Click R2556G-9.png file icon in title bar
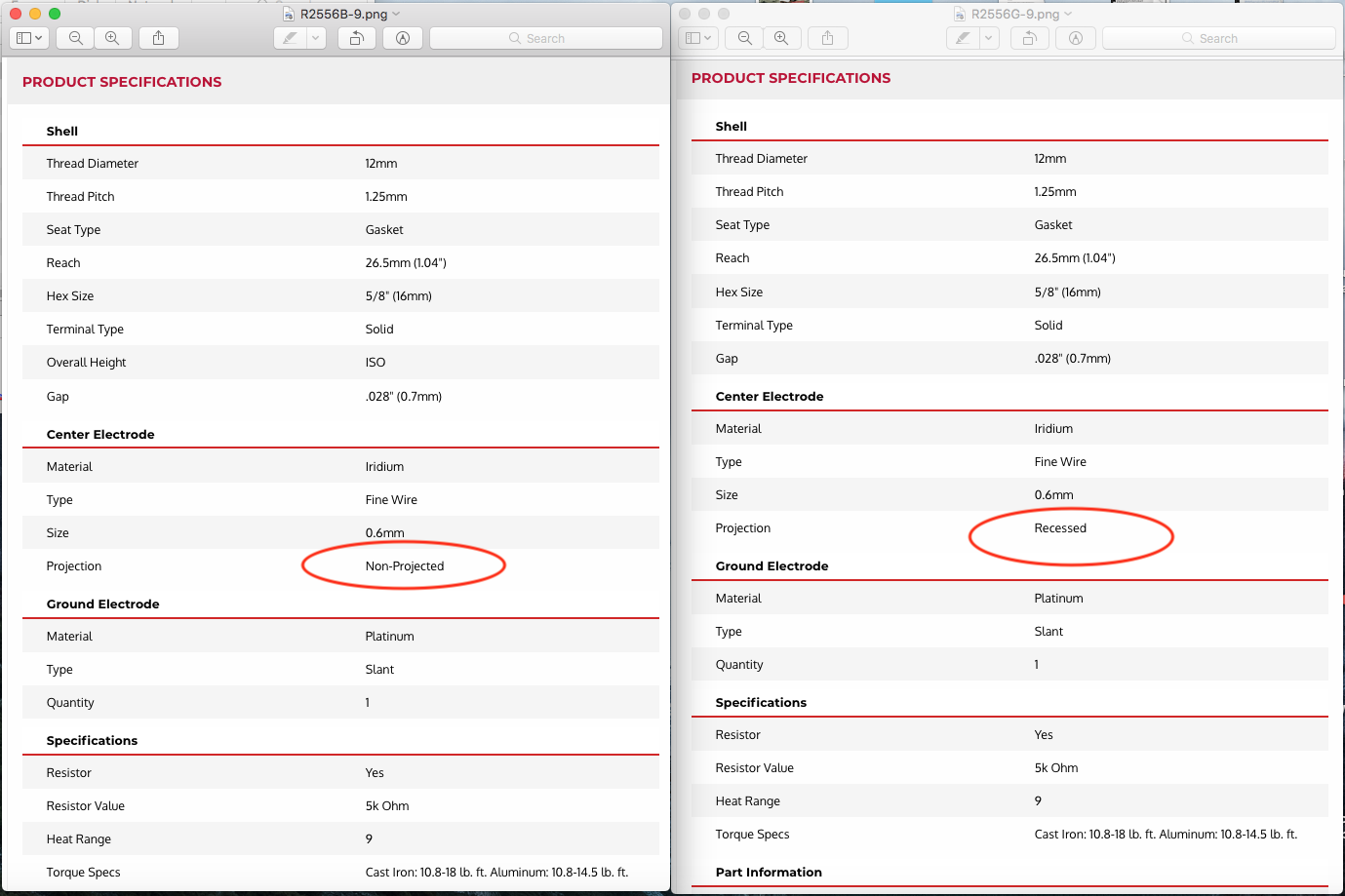Screen dimensions: 1345x896 tap(960, 14)
